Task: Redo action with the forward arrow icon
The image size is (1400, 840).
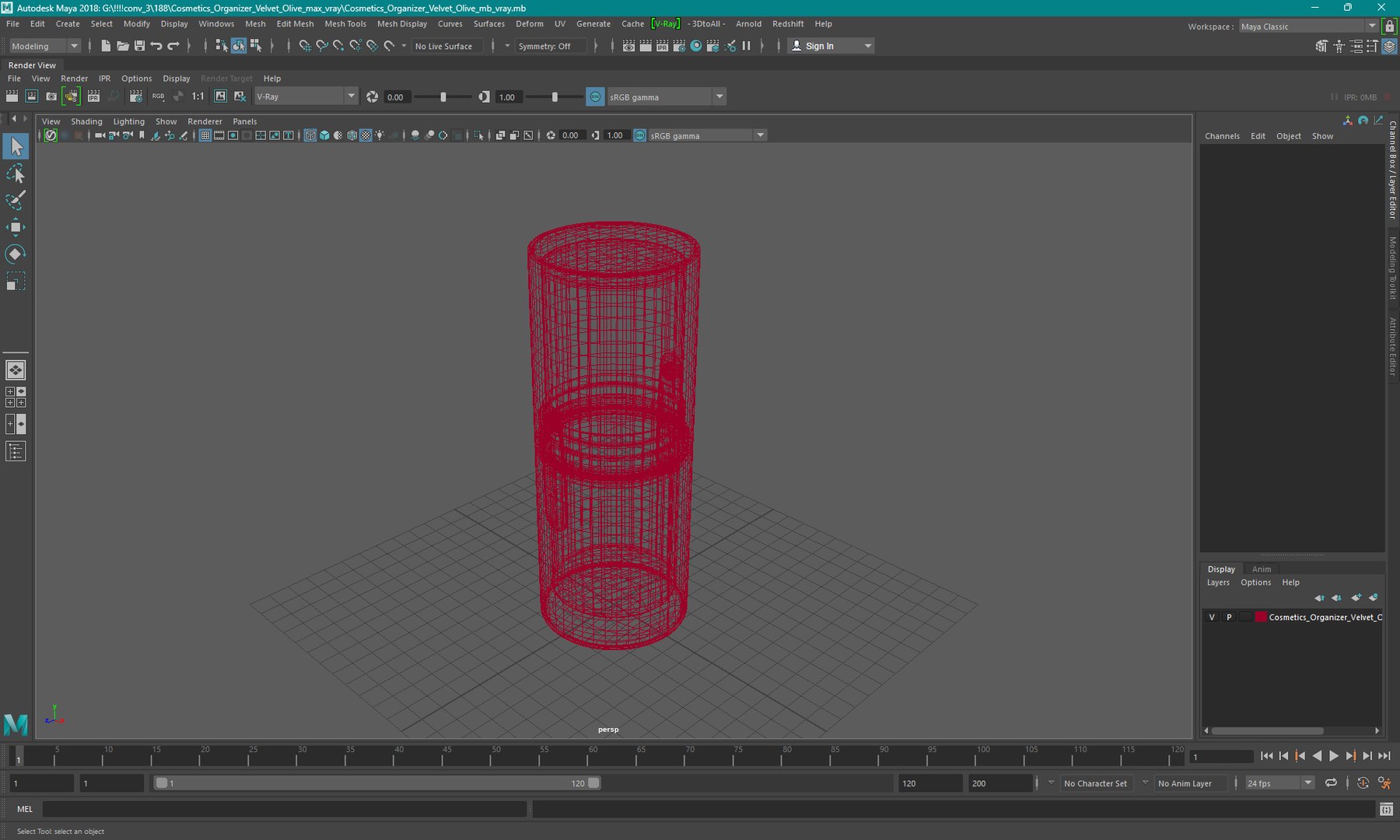Action: (x=173, y=46)
